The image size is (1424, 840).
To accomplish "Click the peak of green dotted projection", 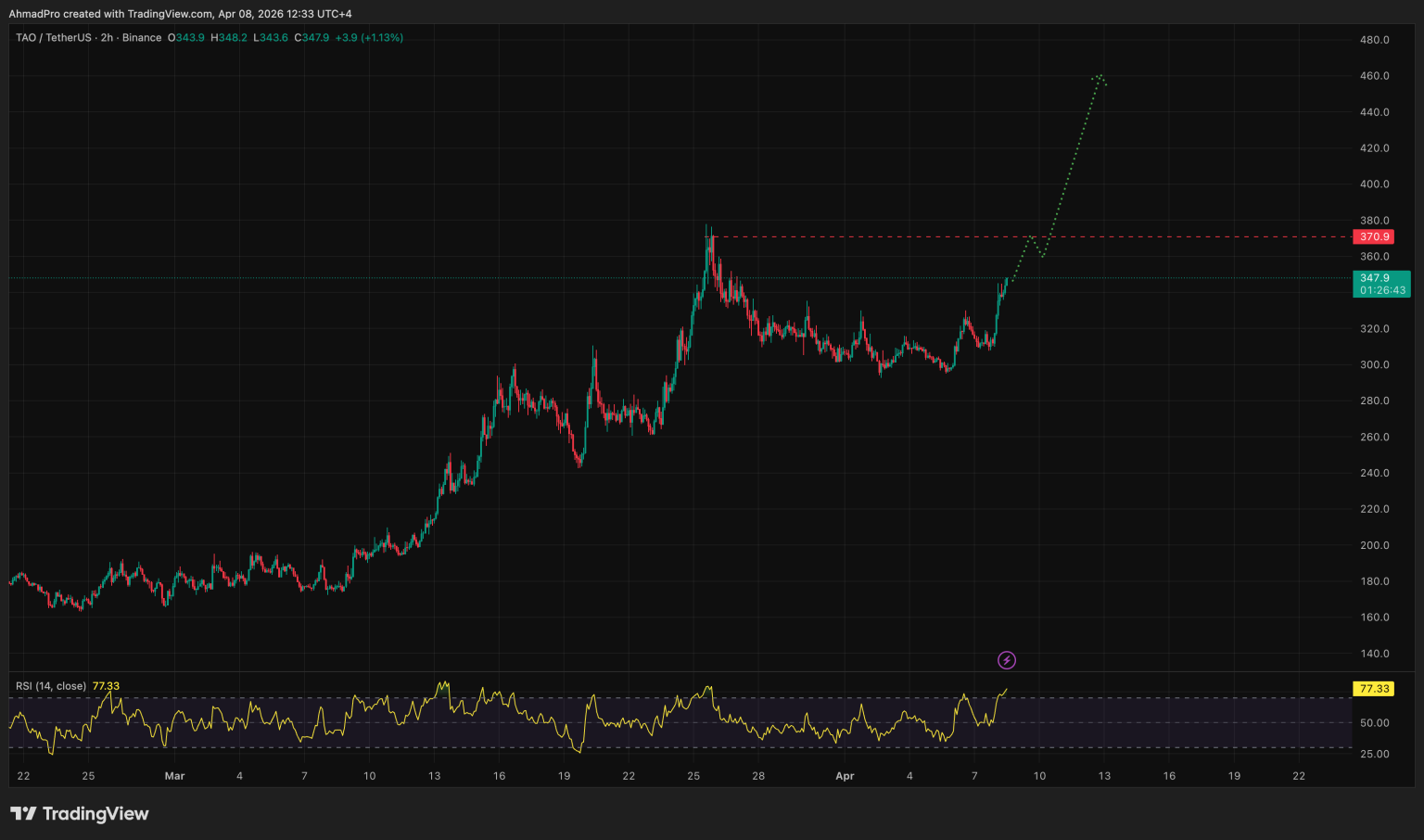I will pyautogui.click(x=1099, y=76).
